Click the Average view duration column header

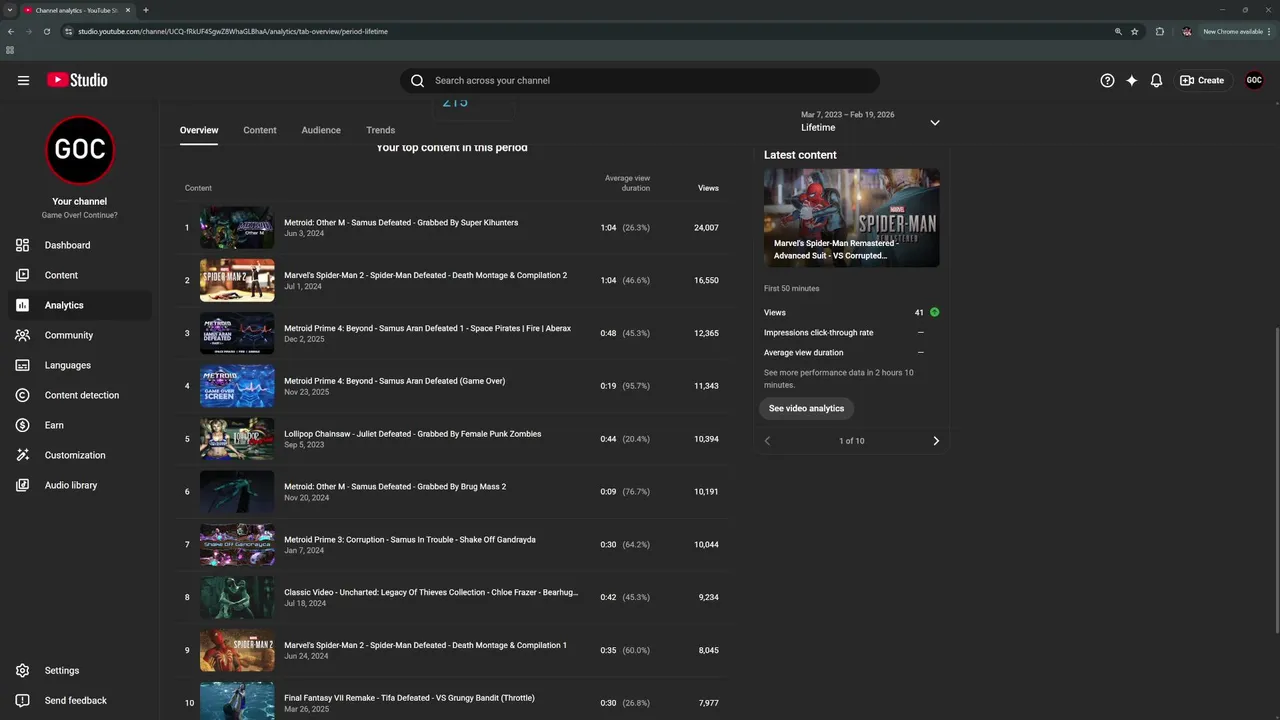[627, 183]
